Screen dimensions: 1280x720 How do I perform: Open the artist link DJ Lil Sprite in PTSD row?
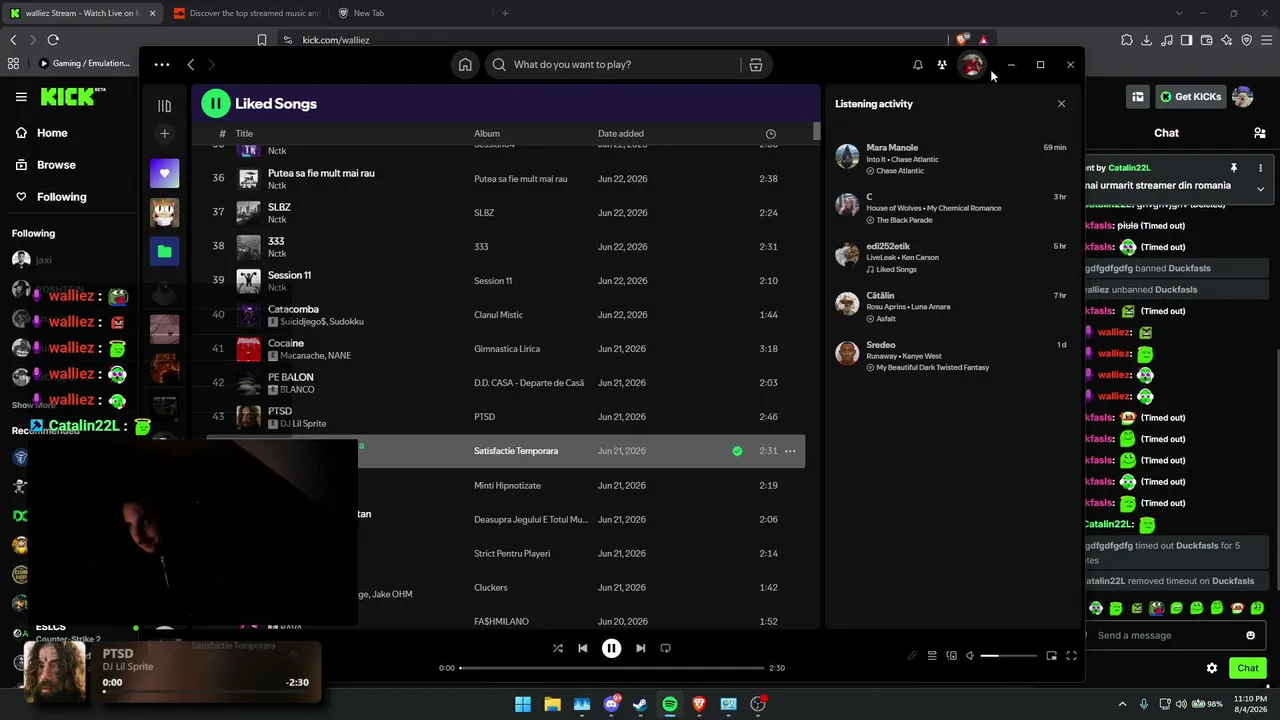[303, 424]
